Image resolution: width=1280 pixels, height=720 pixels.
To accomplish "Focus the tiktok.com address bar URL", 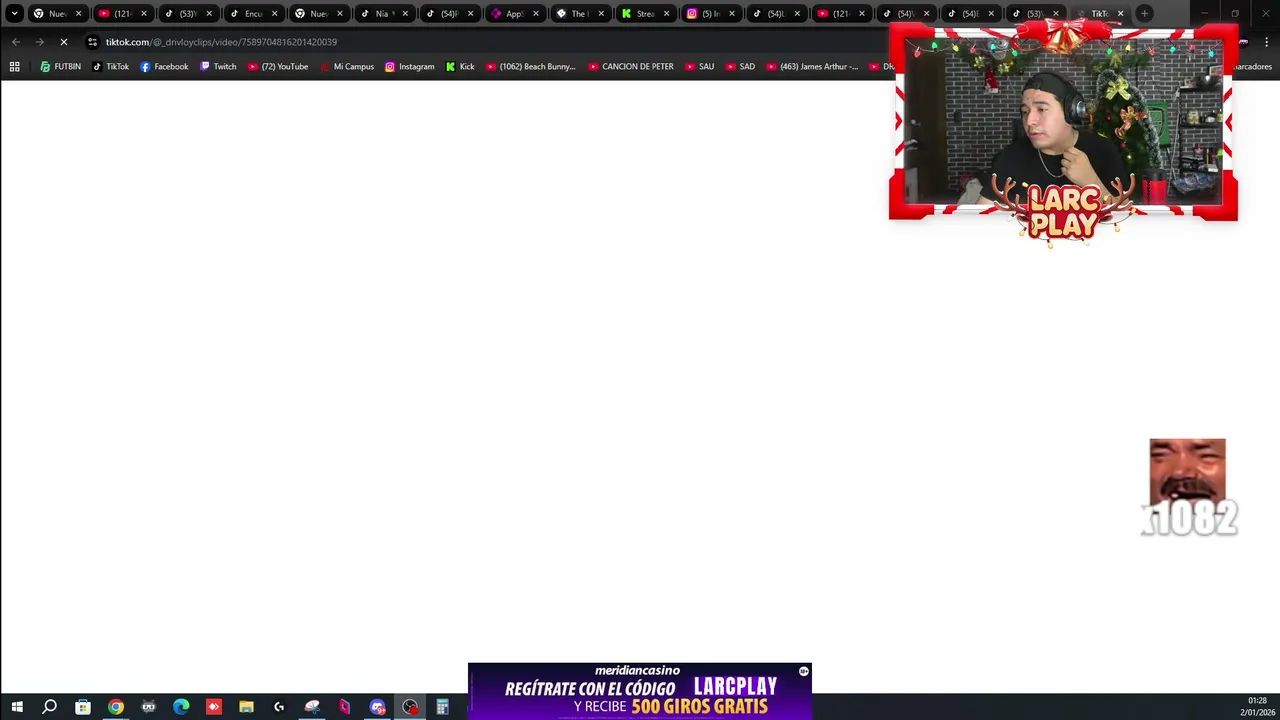I will click(x=221, y=42).
